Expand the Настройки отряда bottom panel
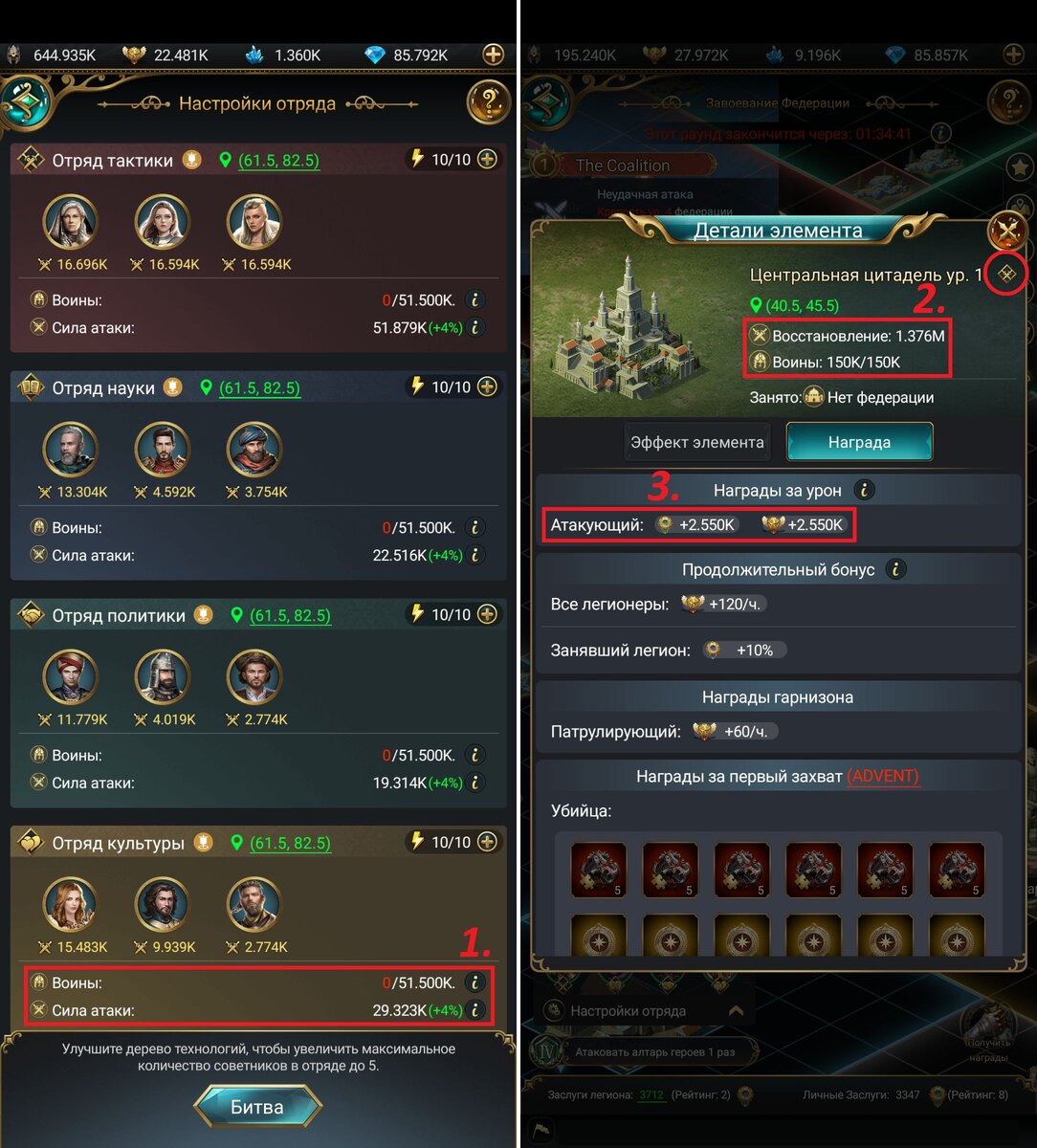Image resolution: width=1037 pixels, height=1148 pixels. click(736, 1010)
